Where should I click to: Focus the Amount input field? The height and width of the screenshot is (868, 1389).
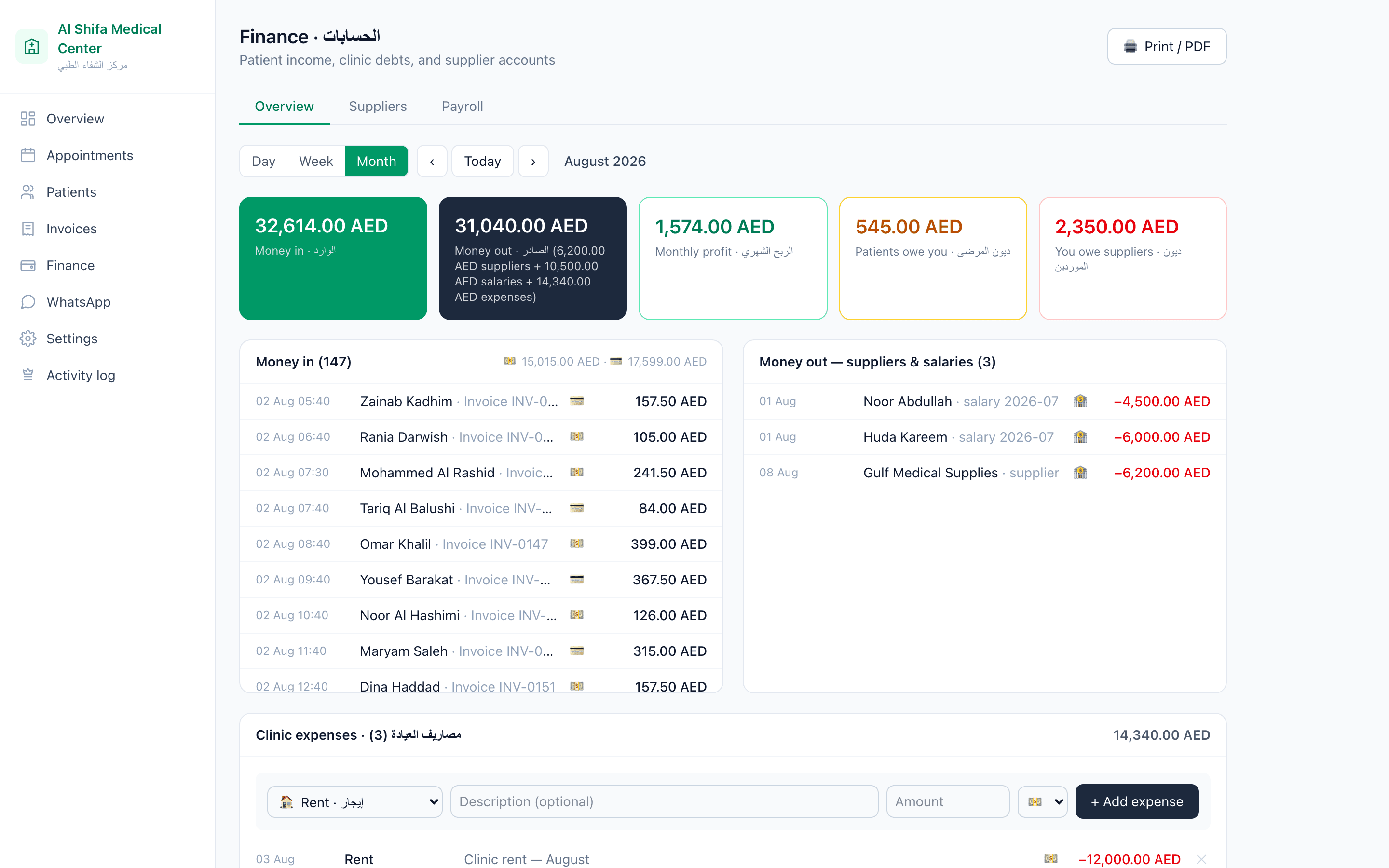[x=948, y=802]
